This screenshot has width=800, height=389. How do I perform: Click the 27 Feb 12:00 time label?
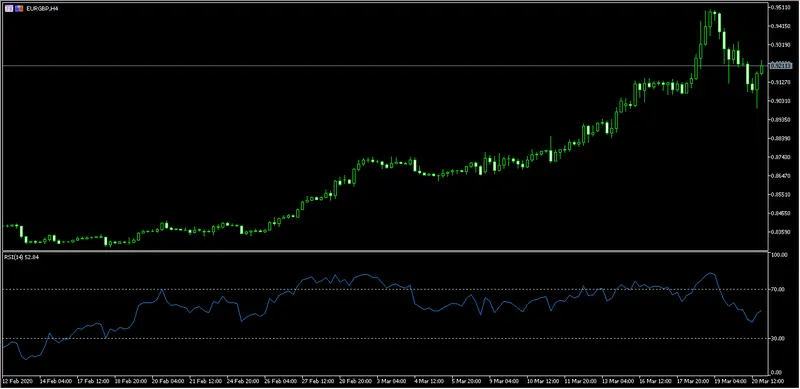(x=317, y=381)
